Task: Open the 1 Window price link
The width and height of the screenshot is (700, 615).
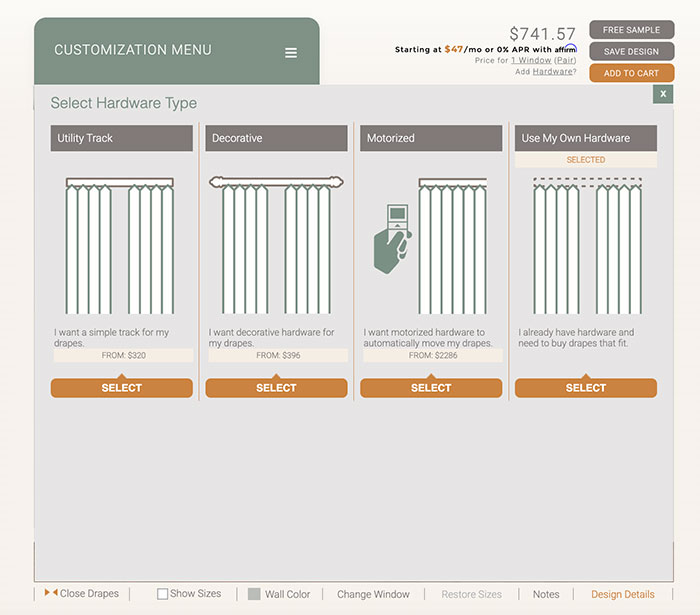Action: pos(531,61)
